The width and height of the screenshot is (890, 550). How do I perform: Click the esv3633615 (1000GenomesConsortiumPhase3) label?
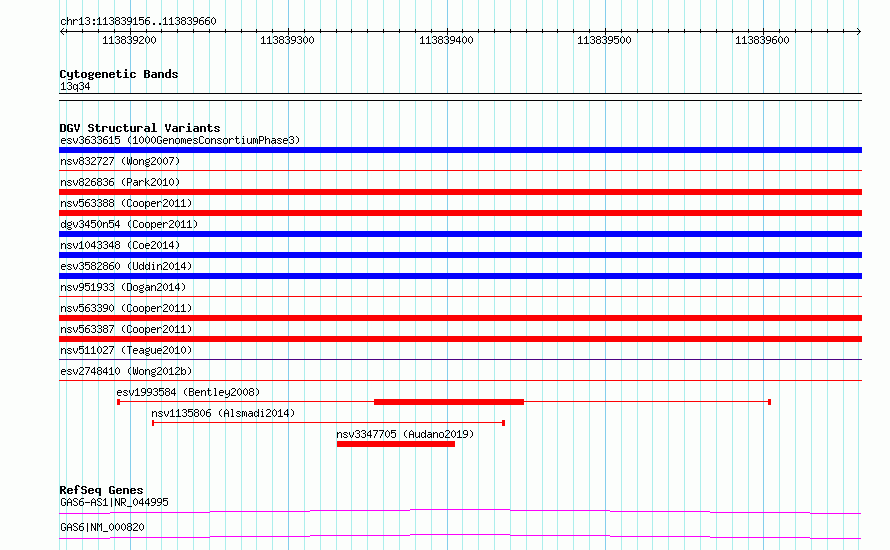click(180, 140)
